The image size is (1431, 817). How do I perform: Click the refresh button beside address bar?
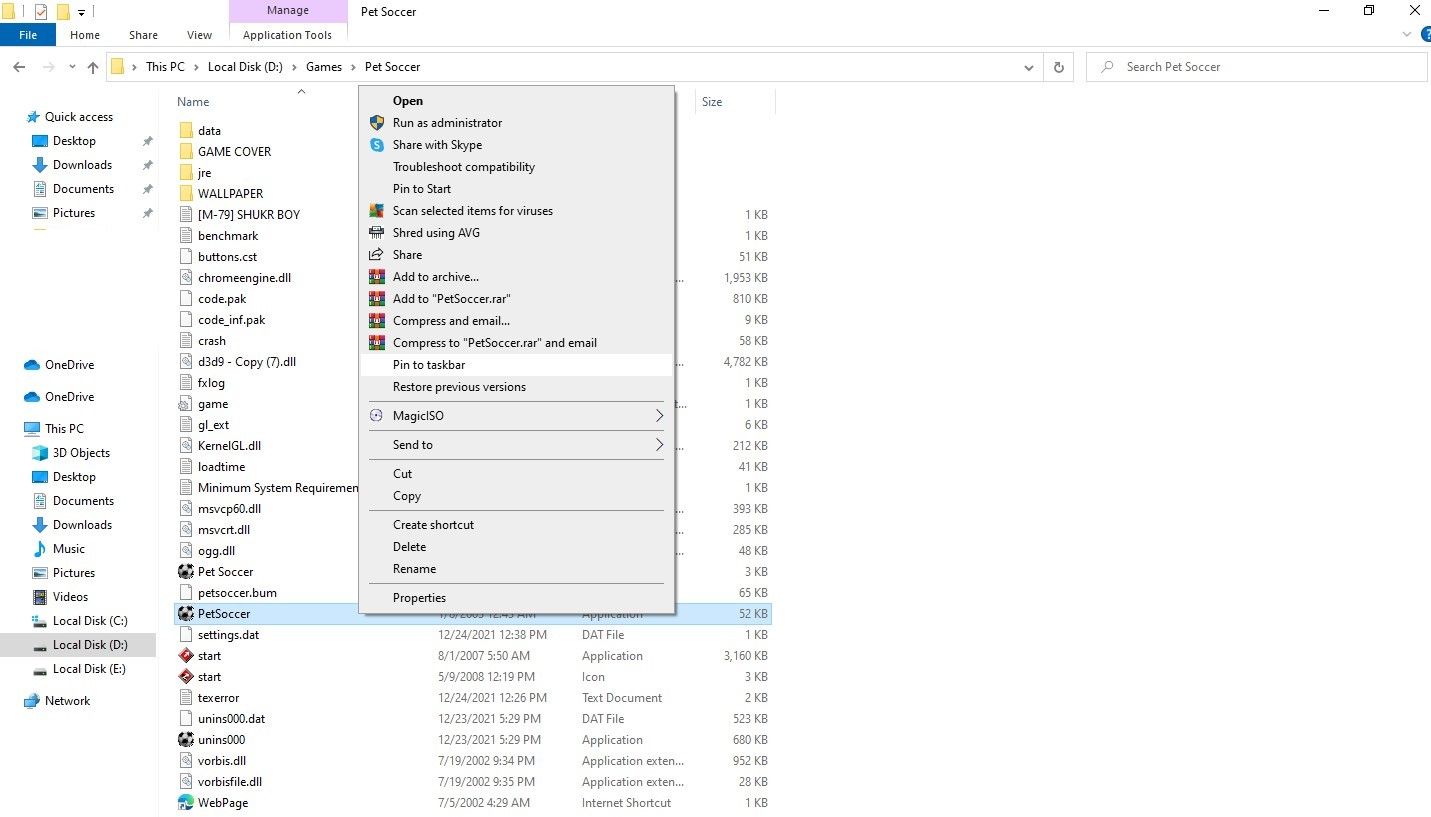tap(1058, 67)
